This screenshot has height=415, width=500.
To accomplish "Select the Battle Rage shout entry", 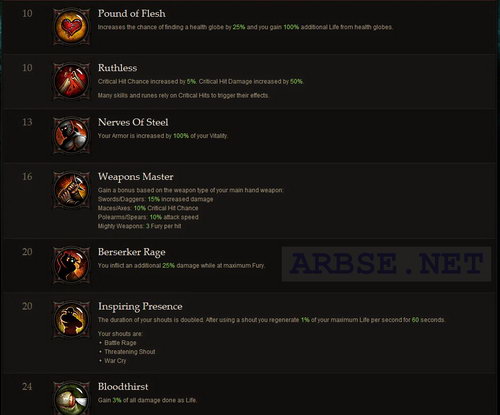I will click(x=120, y=343).
